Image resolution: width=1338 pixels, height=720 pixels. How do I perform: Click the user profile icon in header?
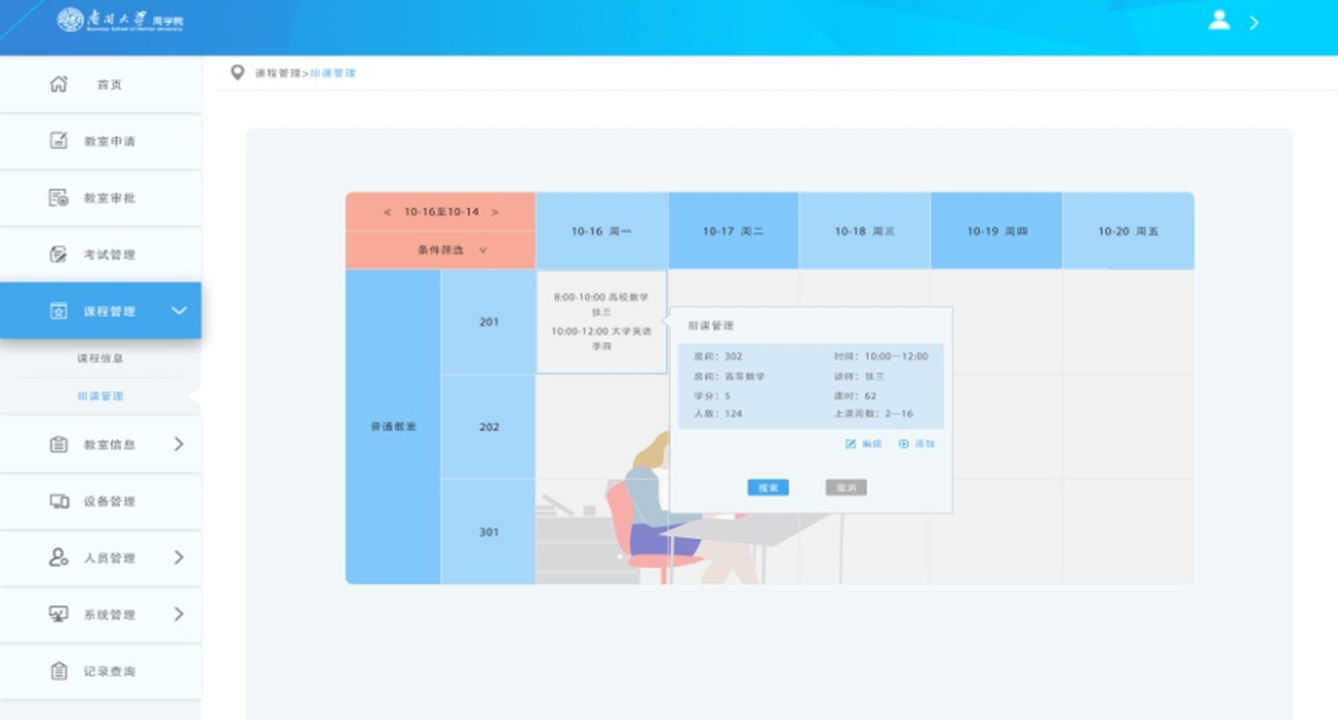pyautogui.click(x=1219, y=20)
